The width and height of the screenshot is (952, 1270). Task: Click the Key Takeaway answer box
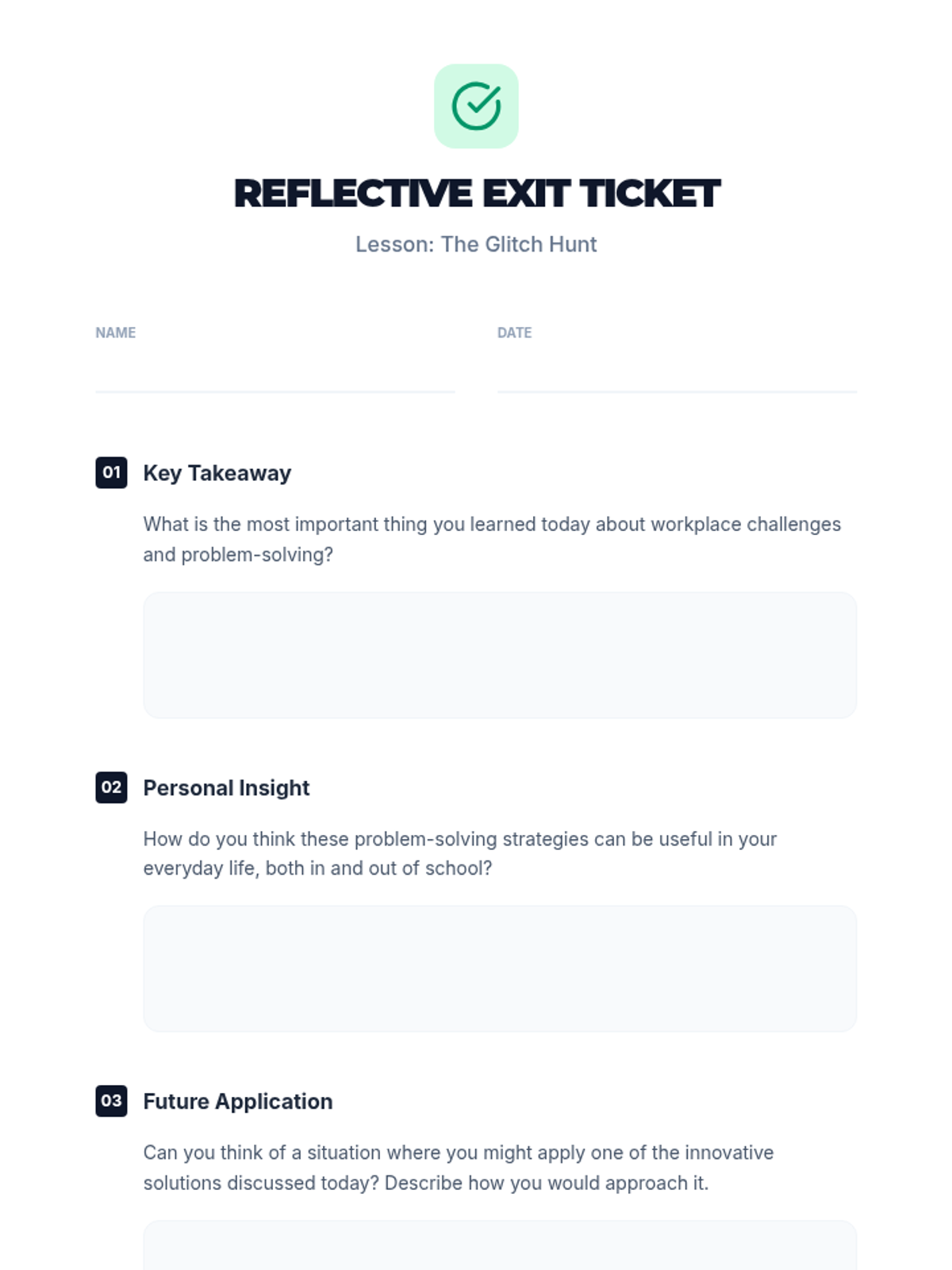coord(500,655)
